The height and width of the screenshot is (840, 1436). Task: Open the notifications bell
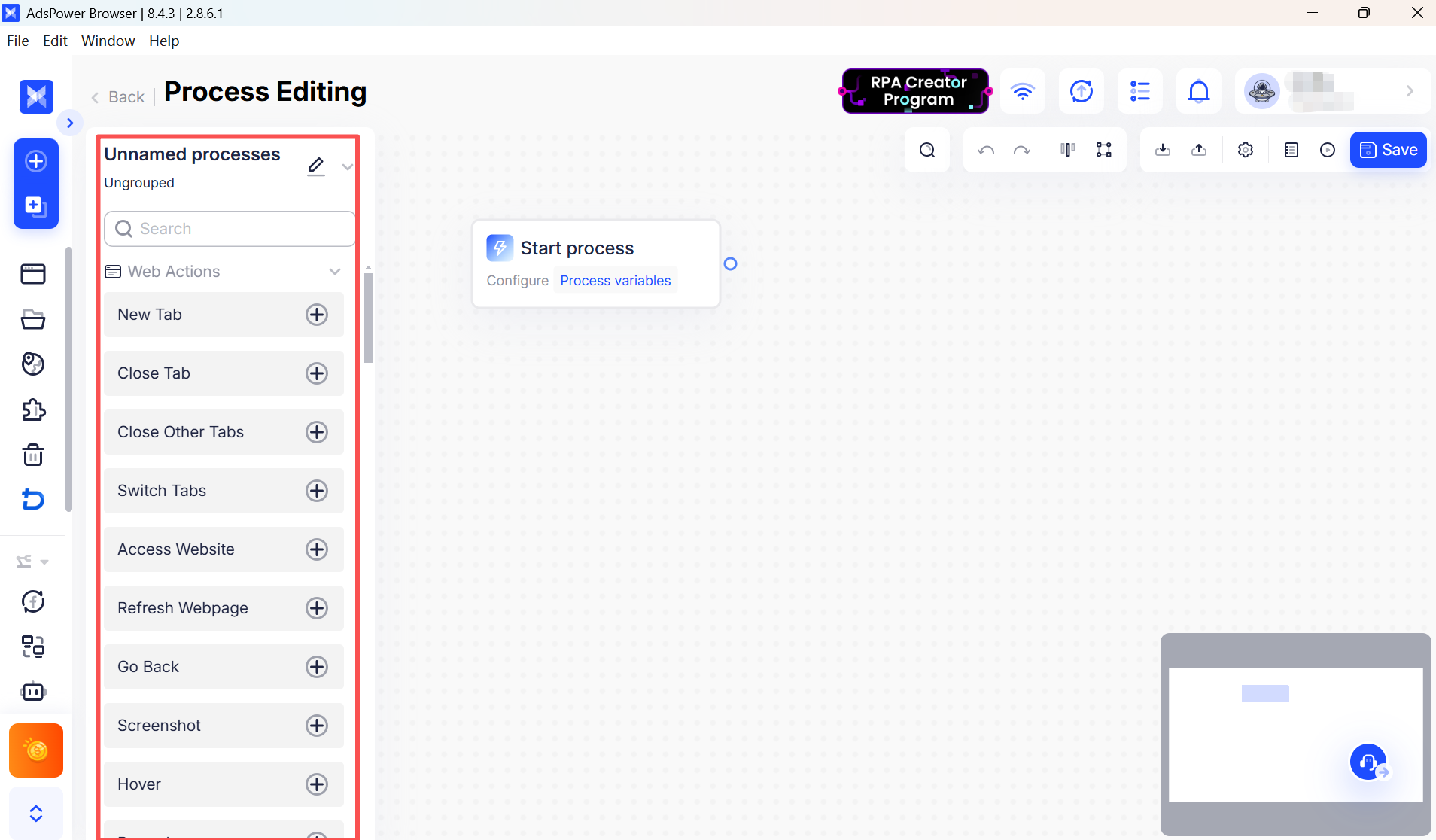click(x=1199, y=91)
